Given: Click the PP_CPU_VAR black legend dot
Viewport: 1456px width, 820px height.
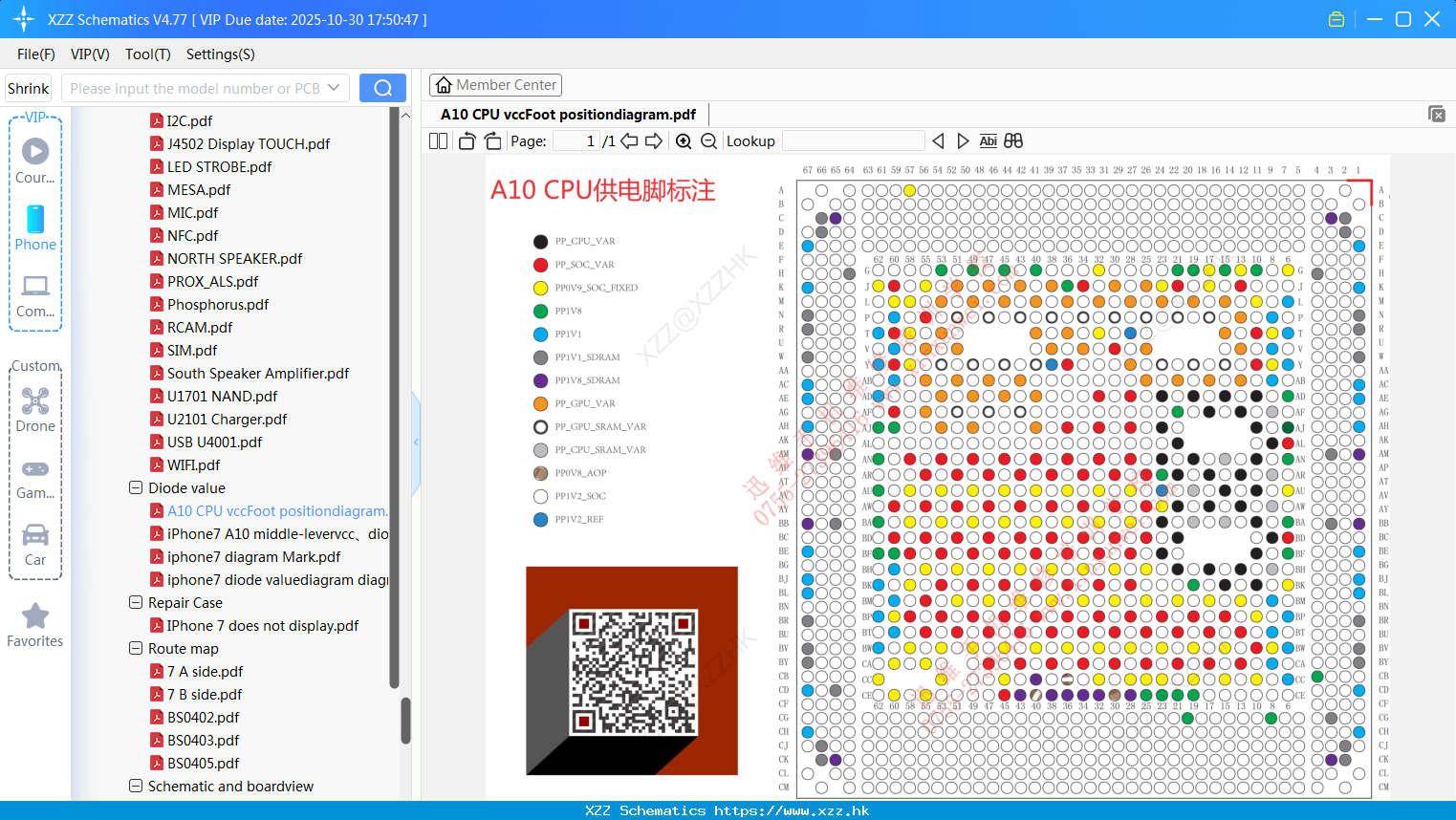Looking at the screenshot, I should pyautogui.click(x=540, y=242).
